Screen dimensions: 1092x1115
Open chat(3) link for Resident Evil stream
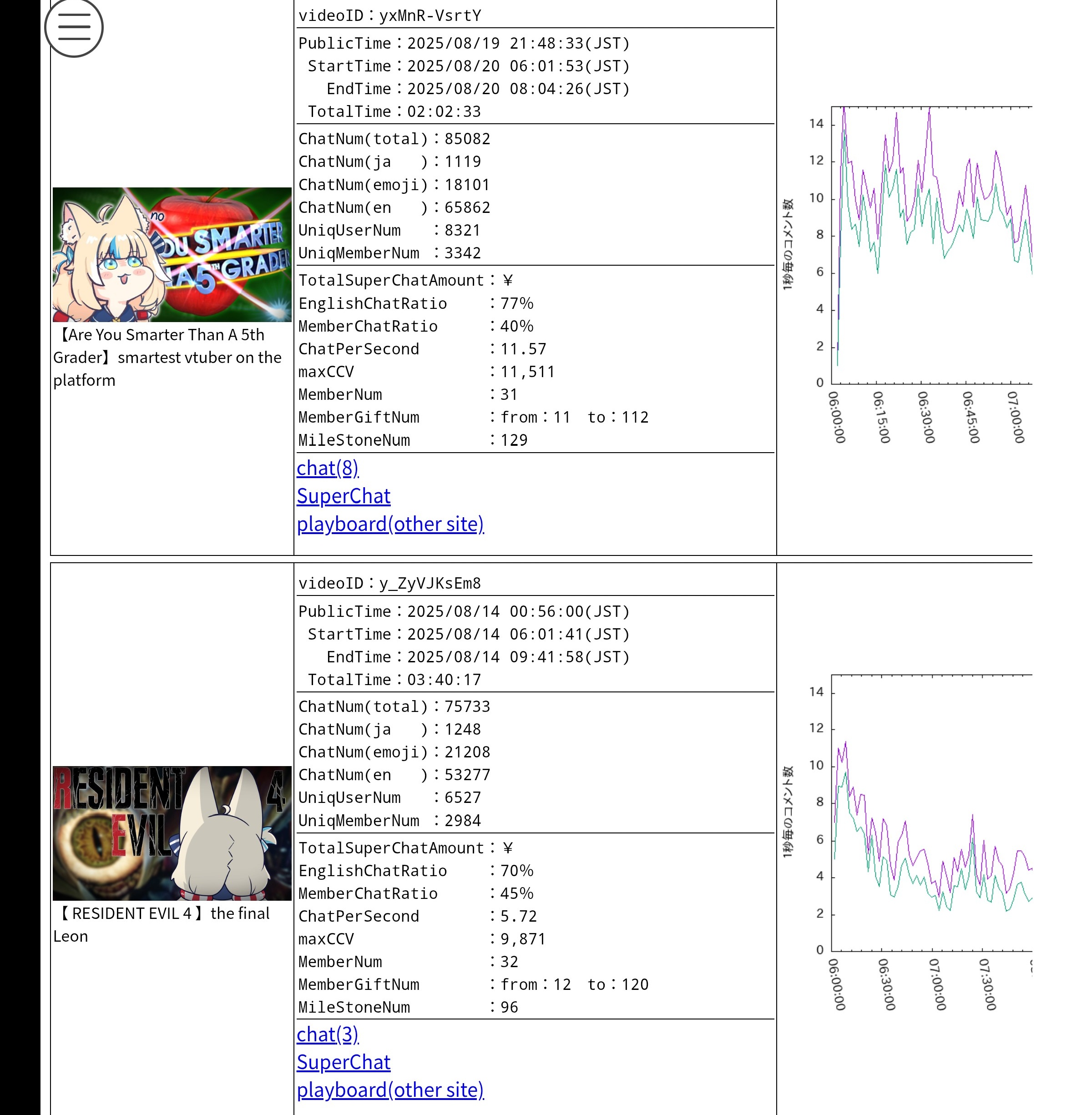(328, 1034)
